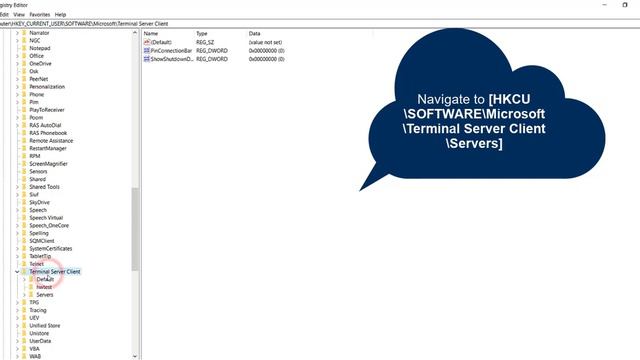Open the Favorites menu
Image resolution: width=640 pixels, height=360 pixels.
coord(40,14)
